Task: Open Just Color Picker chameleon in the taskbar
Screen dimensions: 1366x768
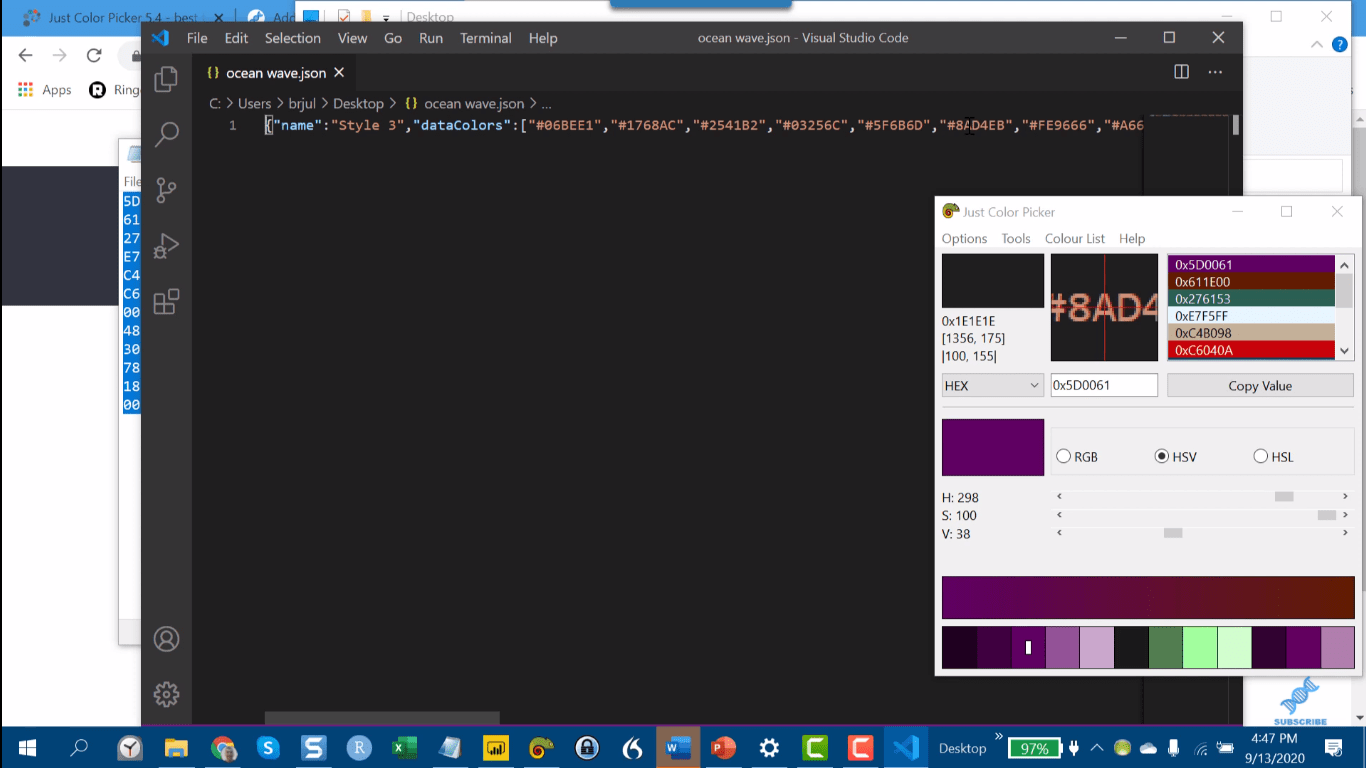Action: coord(541,748)
